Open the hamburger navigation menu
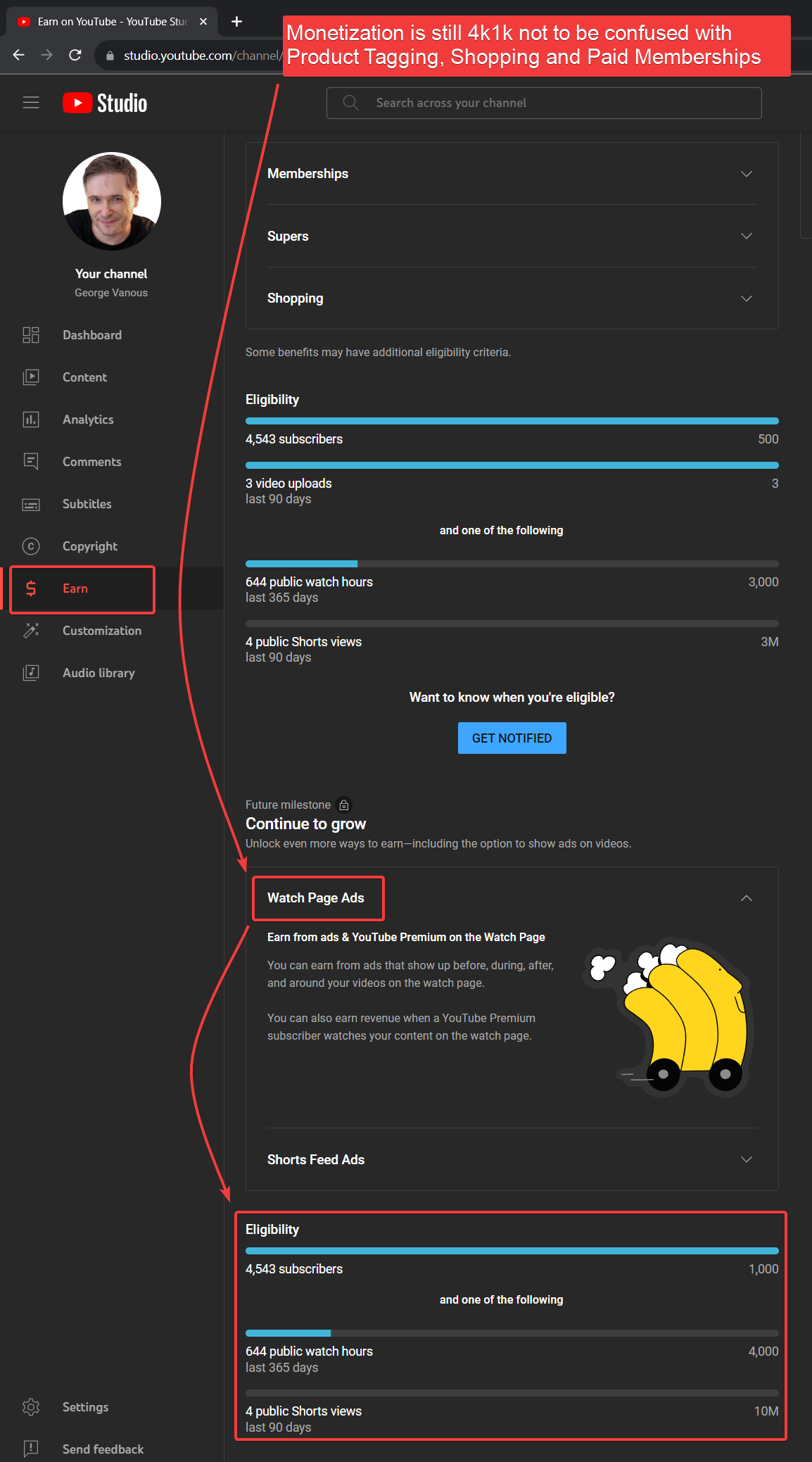 click(31, 103)
